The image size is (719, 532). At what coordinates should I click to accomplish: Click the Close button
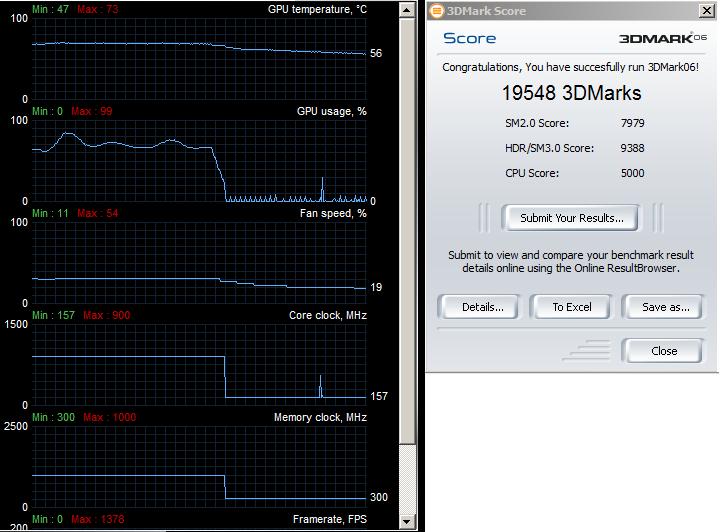[x=664, y=351]
